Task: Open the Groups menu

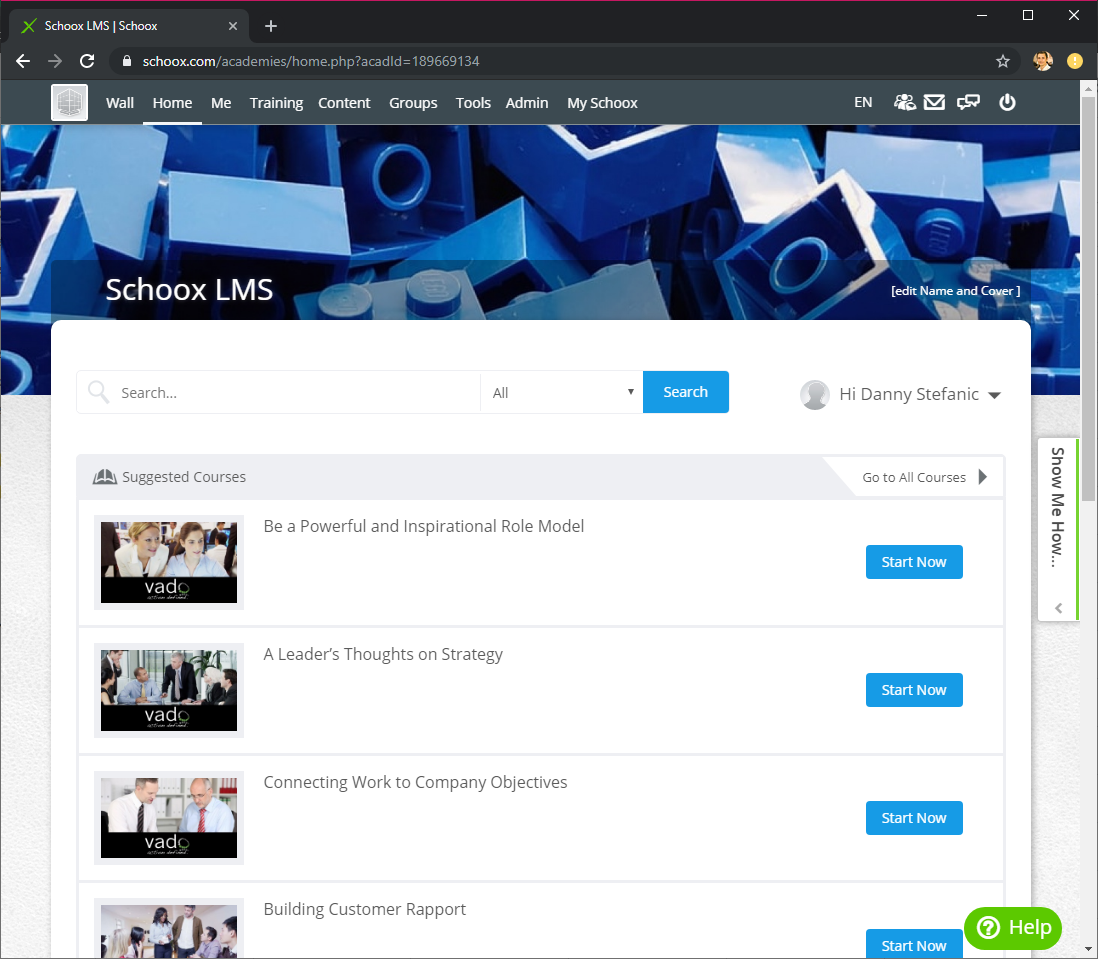Action: tap(413, 103)
